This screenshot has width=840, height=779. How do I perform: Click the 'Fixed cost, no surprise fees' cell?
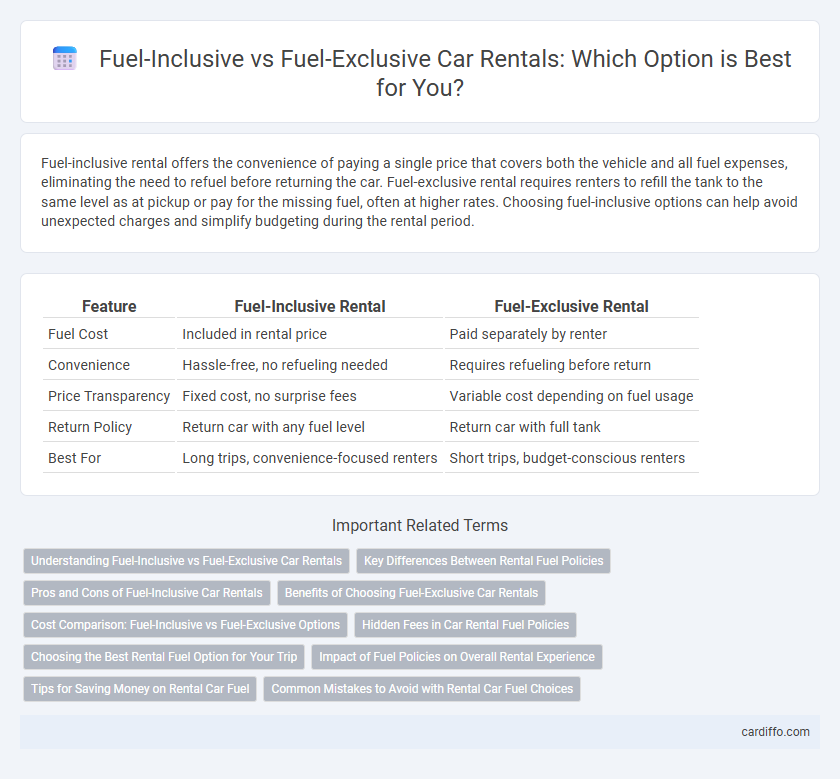(310, 396)
